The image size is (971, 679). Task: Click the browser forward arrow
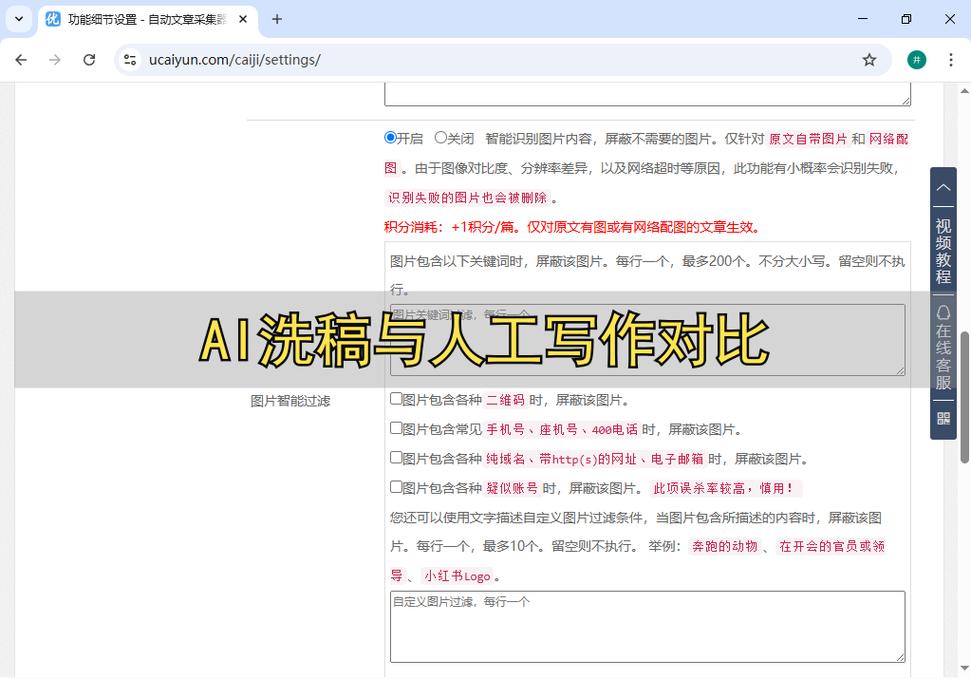[x=55, y=59]
